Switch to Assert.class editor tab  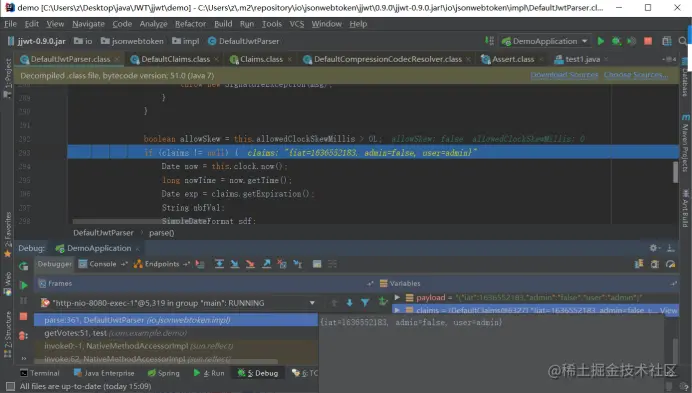(x=512, y=59)
